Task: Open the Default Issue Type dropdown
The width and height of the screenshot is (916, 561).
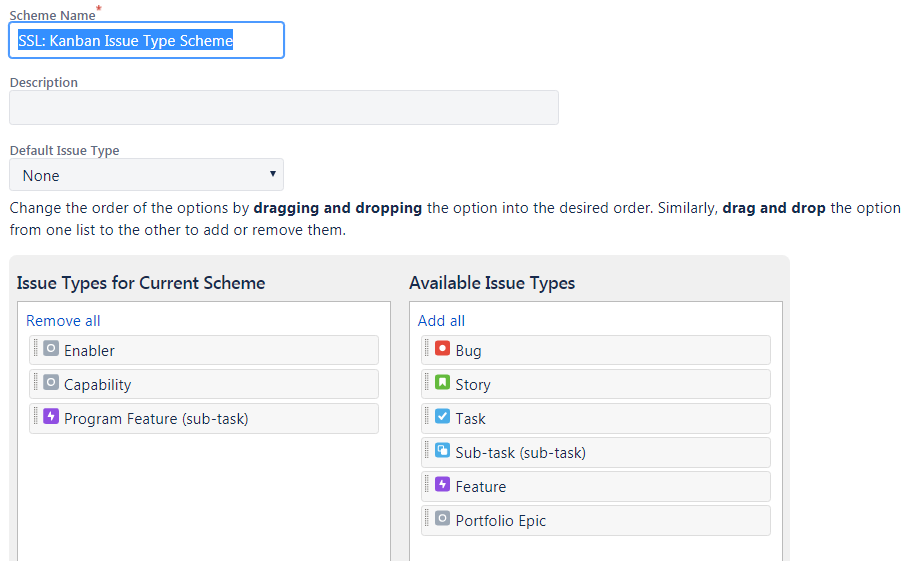Action: (146, 175)
